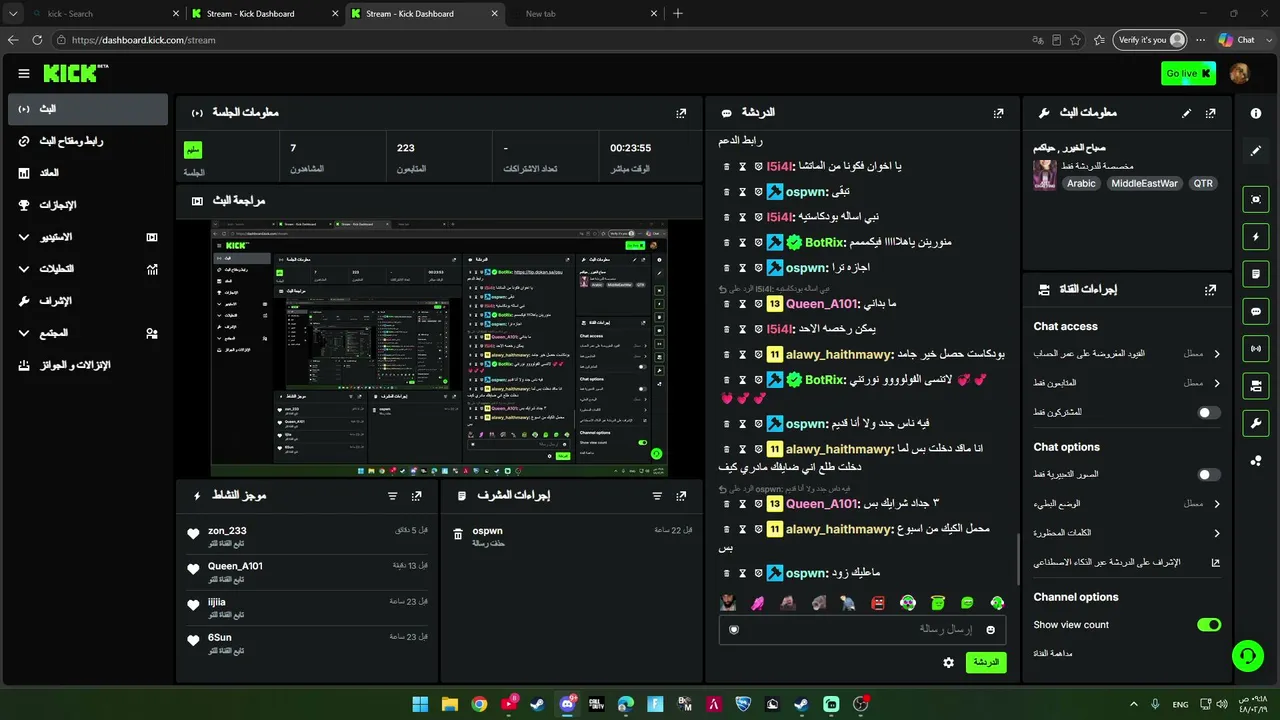Open the موجز النشاط filter icon
The width and height of the screenshot is (1280, 720).
(393, 495)
